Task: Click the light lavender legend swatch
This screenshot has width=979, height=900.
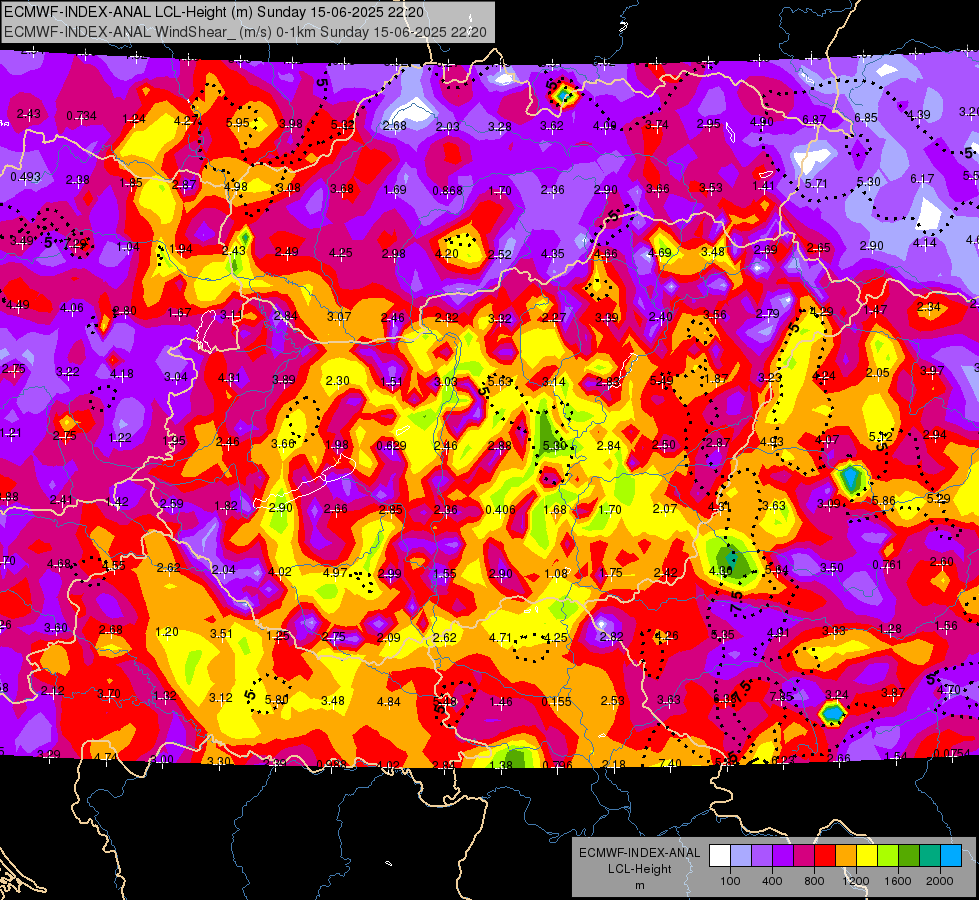Action: pos(740,856)
